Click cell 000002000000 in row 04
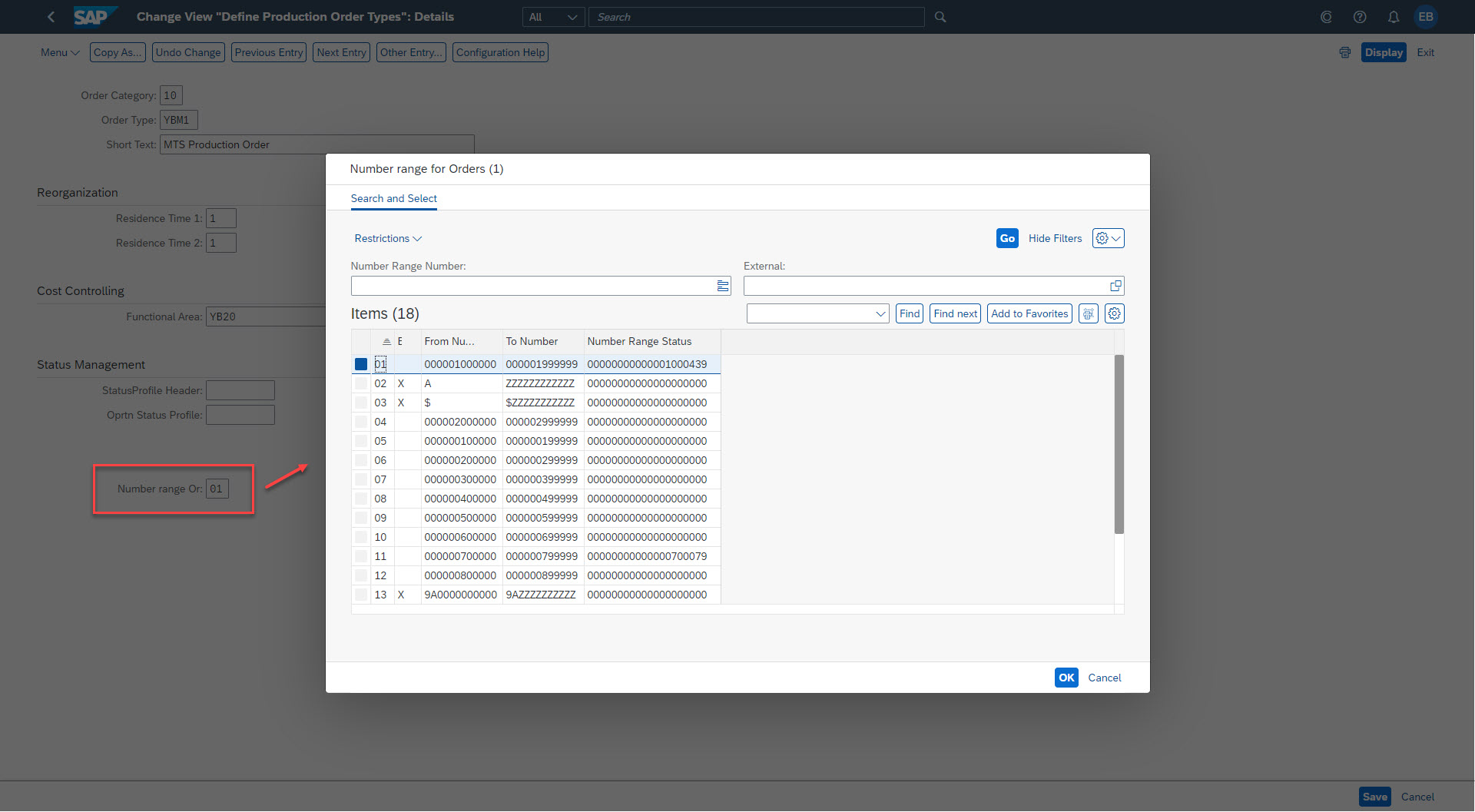1475x812 pixels. coord(460,422)
